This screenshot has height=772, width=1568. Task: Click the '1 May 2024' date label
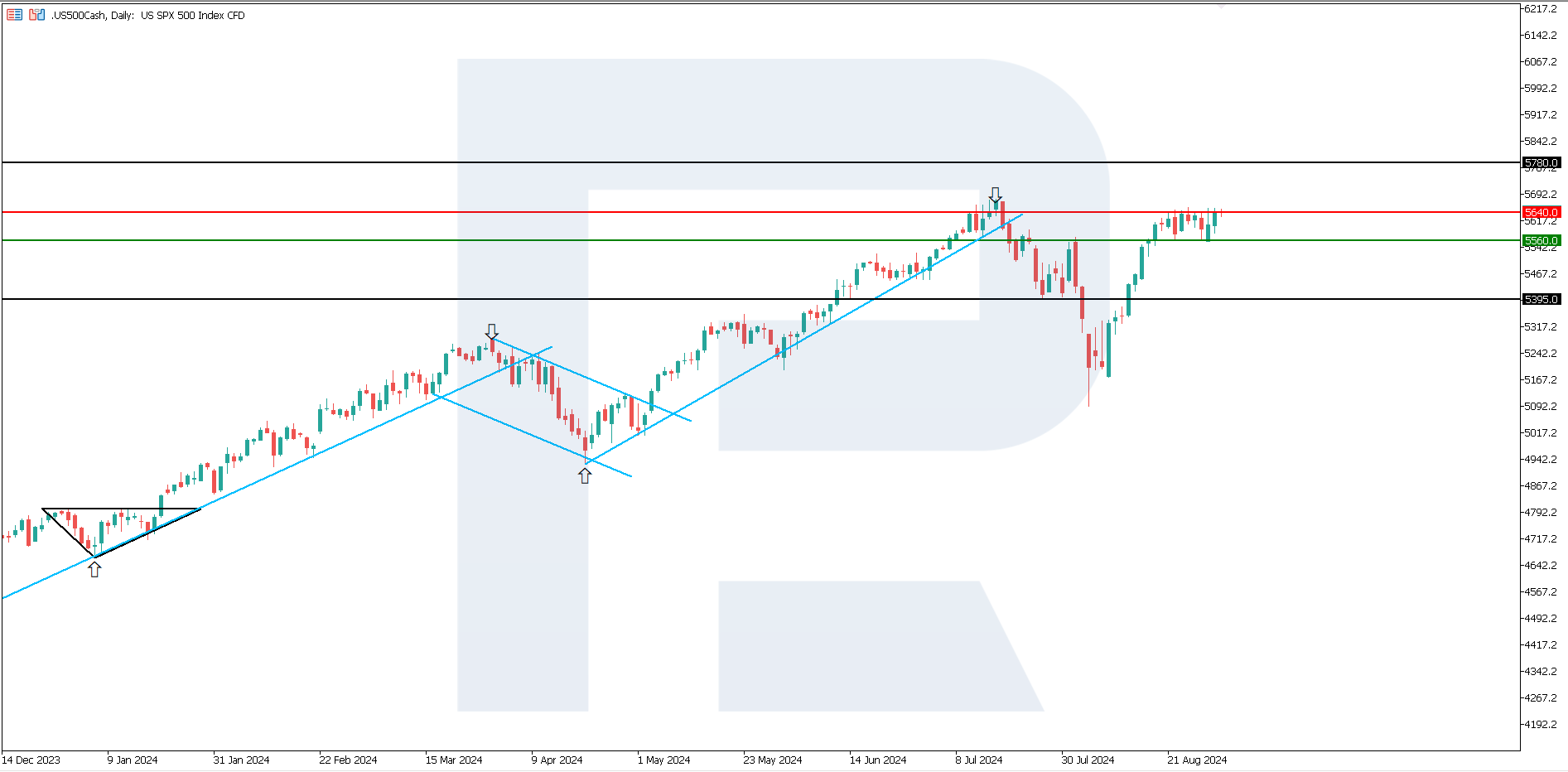663,760
